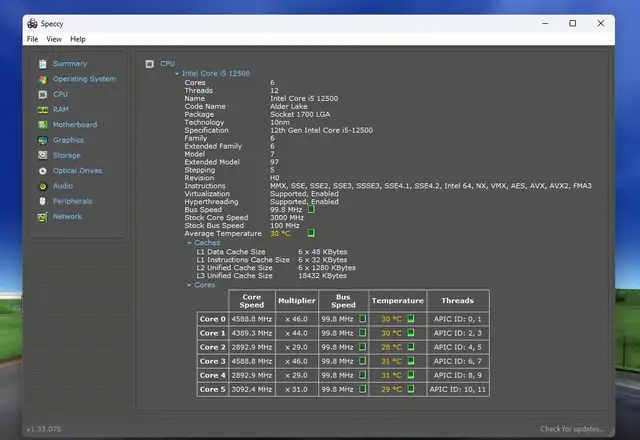Click the L2 Unified Cache Size label
This screenshot has height=440, width=640.
pyautogui.click(x=234, y=268)
